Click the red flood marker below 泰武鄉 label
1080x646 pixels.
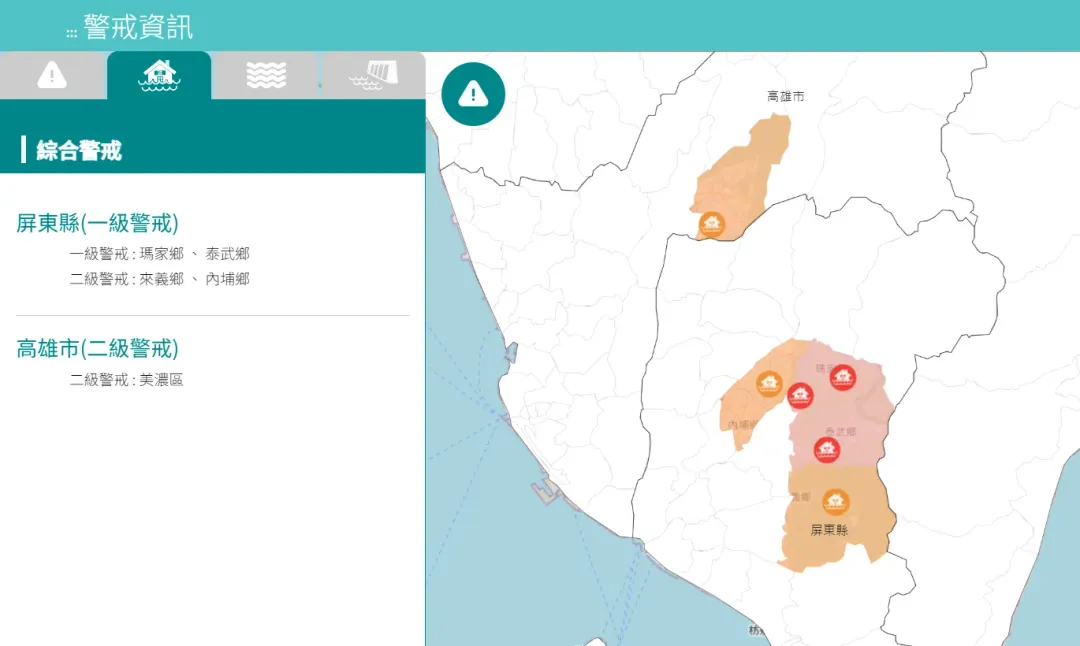tap(827, 450)
